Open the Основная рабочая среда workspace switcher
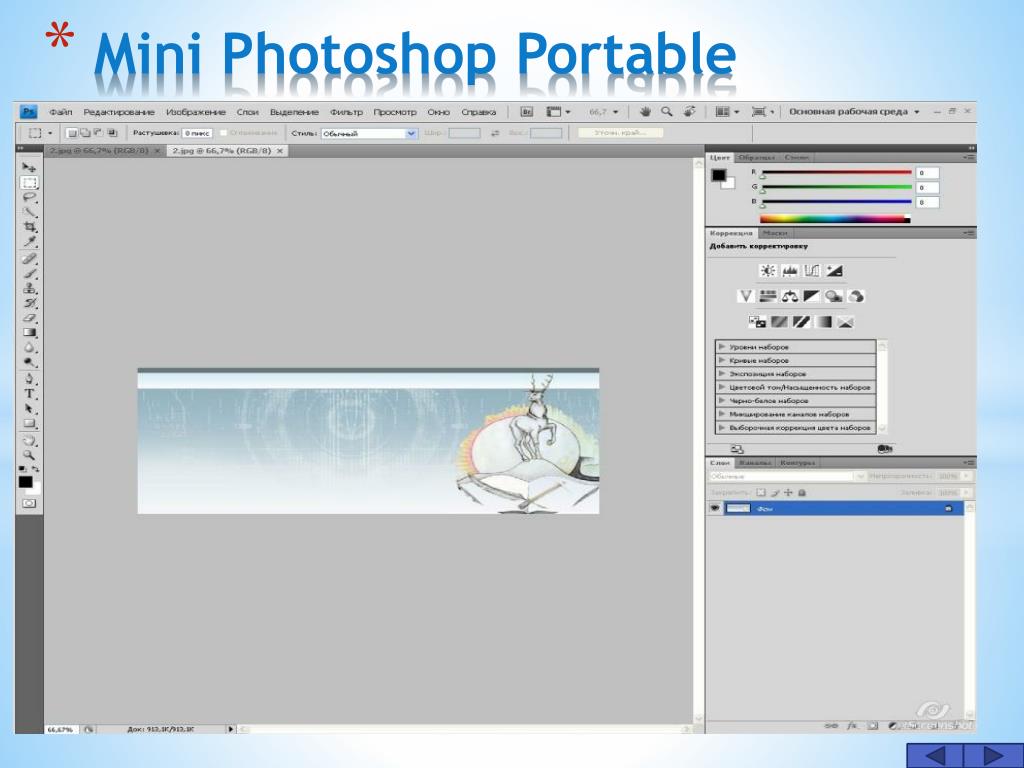This screenshot has height=768, width=1024. [x=854, y=112]
